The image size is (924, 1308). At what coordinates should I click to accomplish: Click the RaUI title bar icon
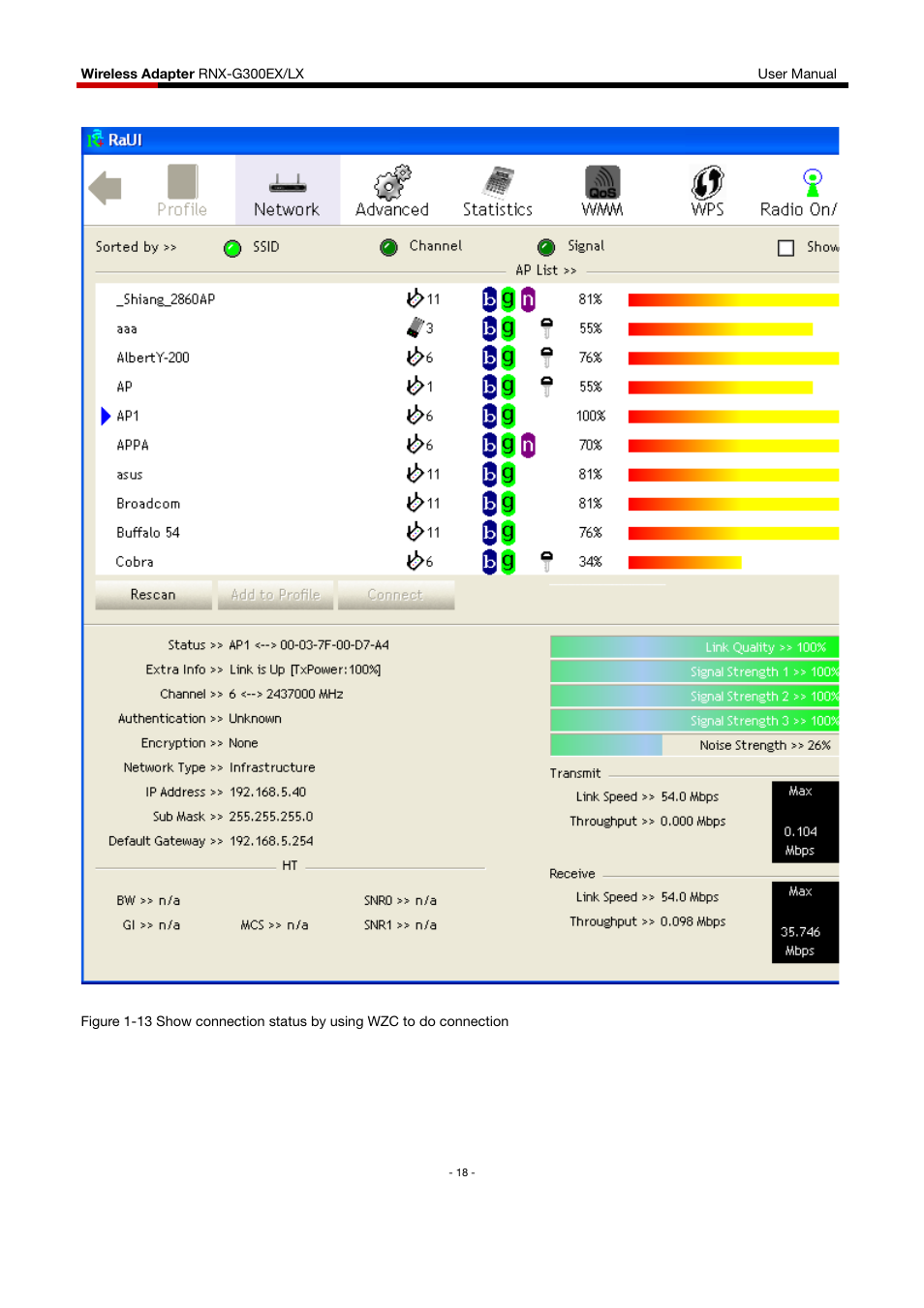point(95,140)
